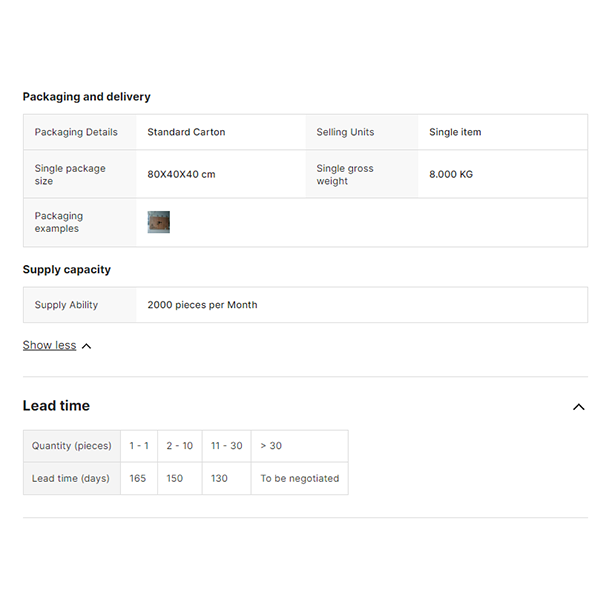The image size is (600, 600).
Task: Select the 2 - 10 quantity column
Action: point(180,446)
